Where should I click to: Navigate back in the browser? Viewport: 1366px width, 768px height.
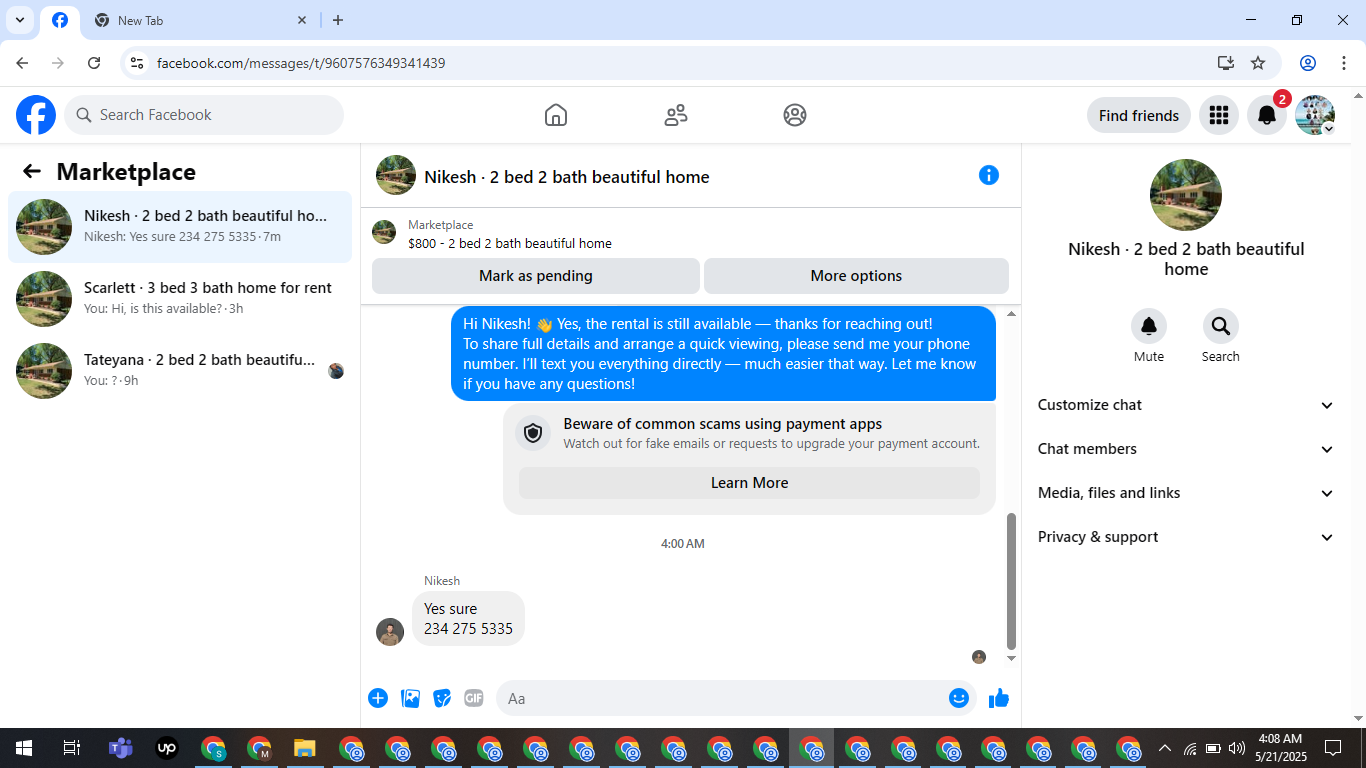(x=22, y=63)
